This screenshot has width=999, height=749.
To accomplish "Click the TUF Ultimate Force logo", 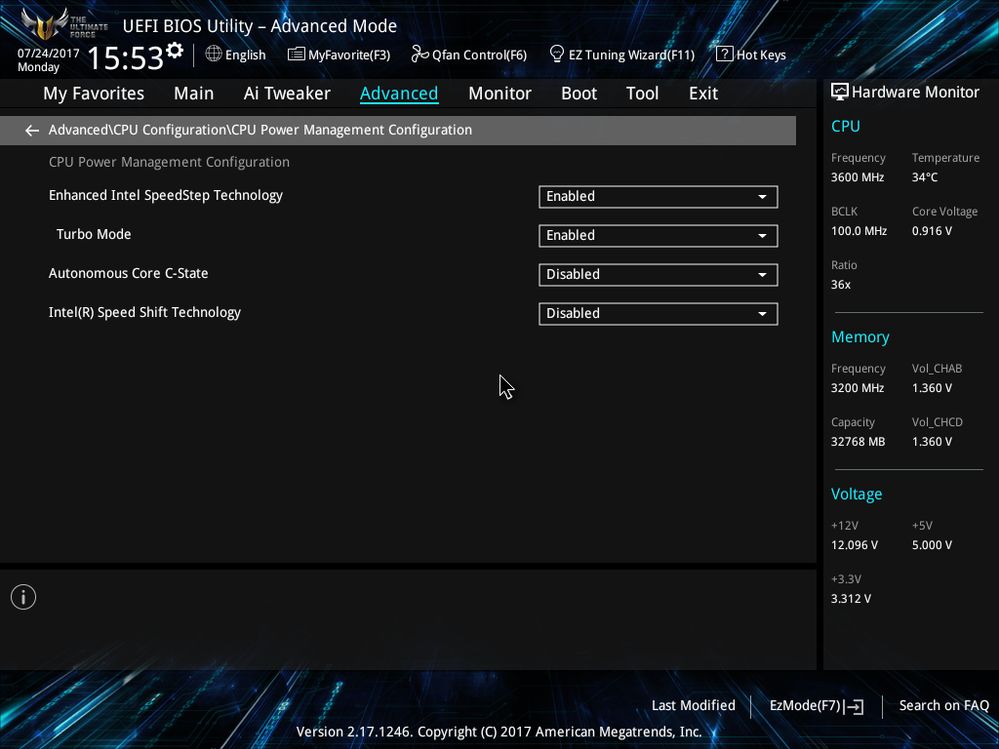I will point(64,24).
